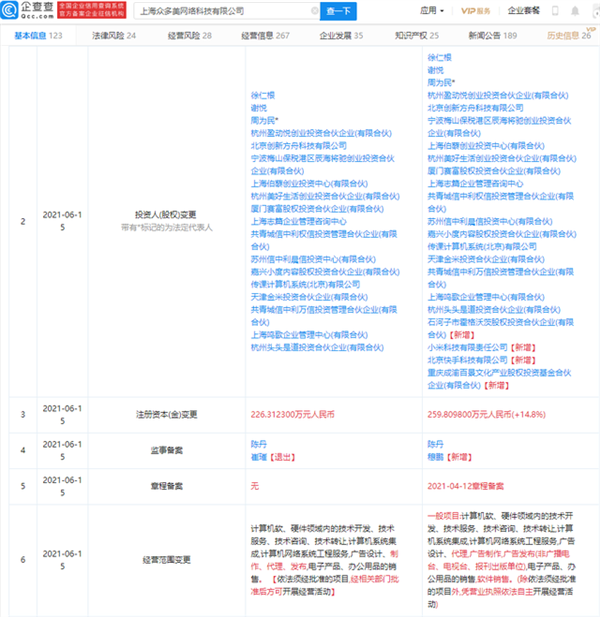600x617 pixels.
Task: Click row number 2 of 投资人(股权)变更
Action: (23, 221)
